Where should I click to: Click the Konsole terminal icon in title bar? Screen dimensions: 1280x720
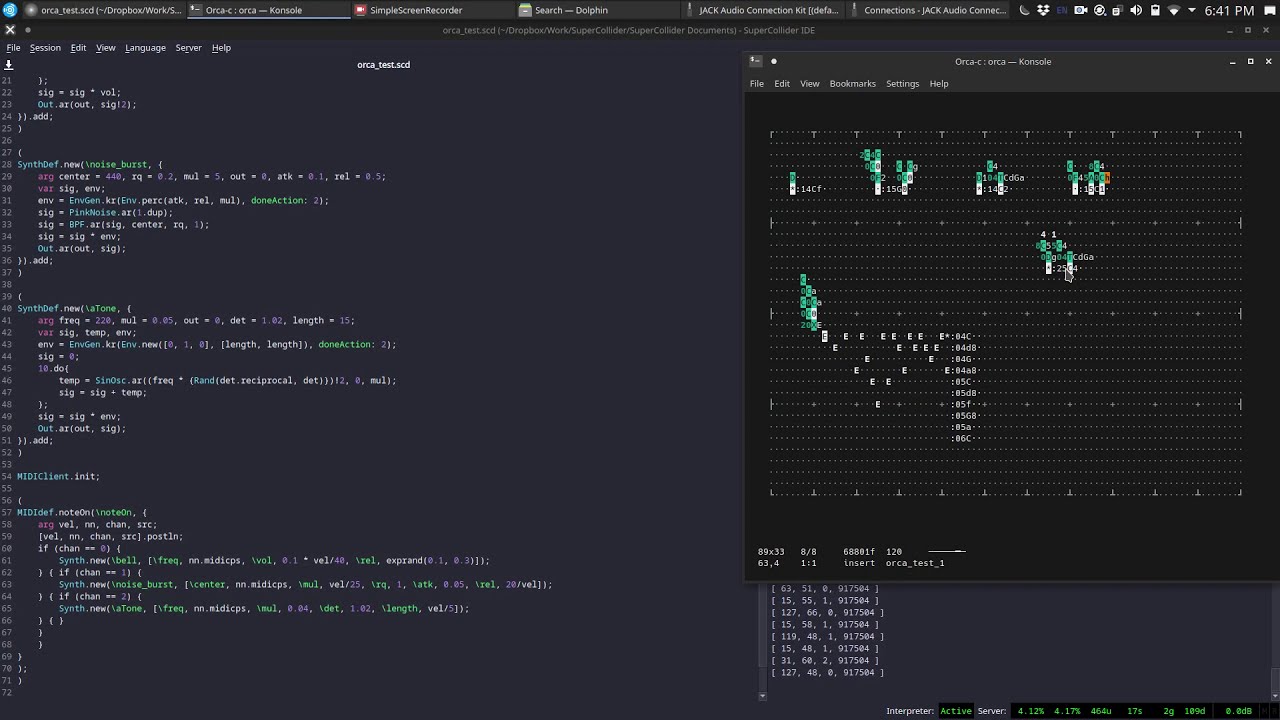pos(756,61)
